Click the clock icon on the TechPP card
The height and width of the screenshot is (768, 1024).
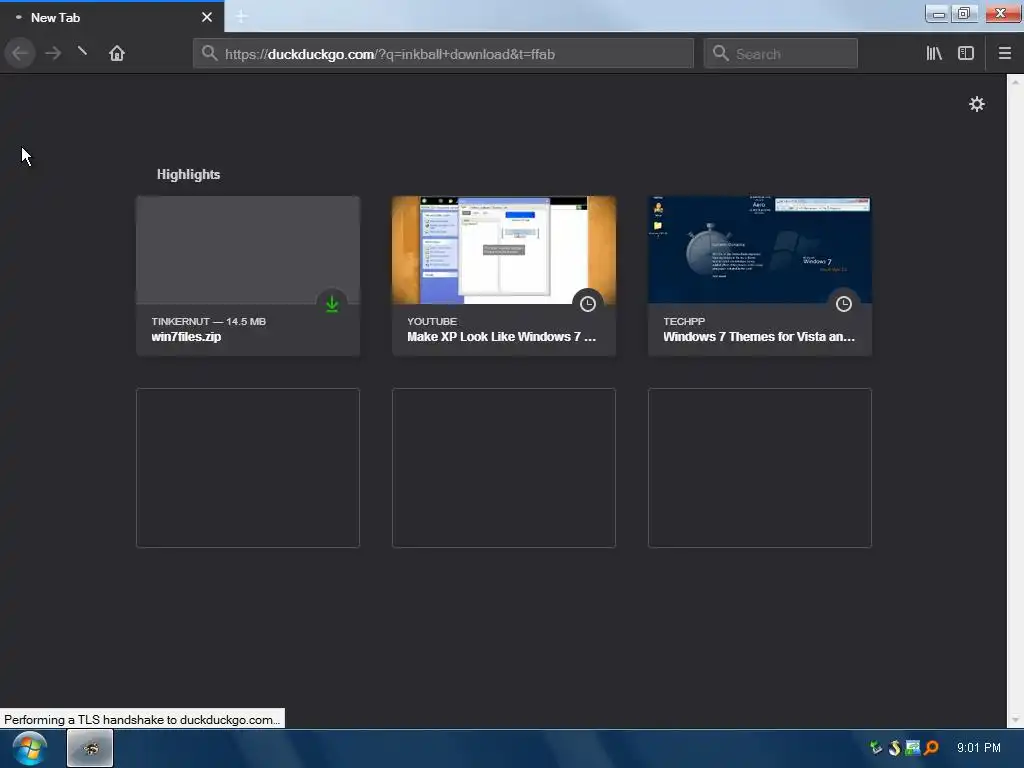pyautogui.click(x=844, y=304)
